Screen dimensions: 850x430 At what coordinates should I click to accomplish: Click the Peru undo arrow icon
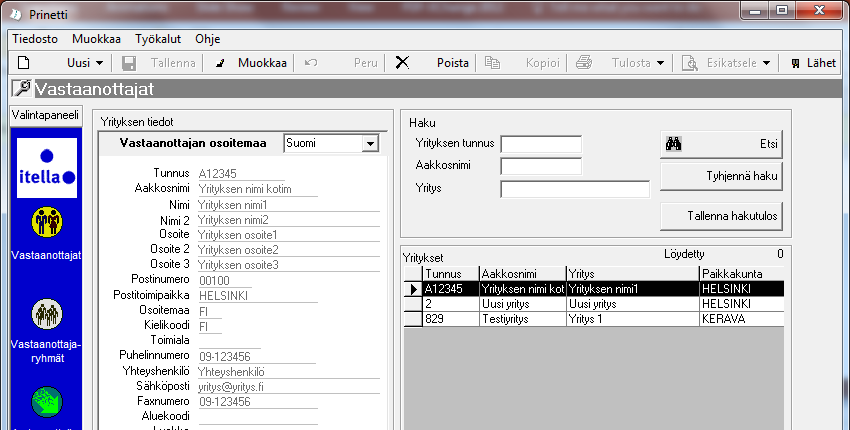pos(311,62)
